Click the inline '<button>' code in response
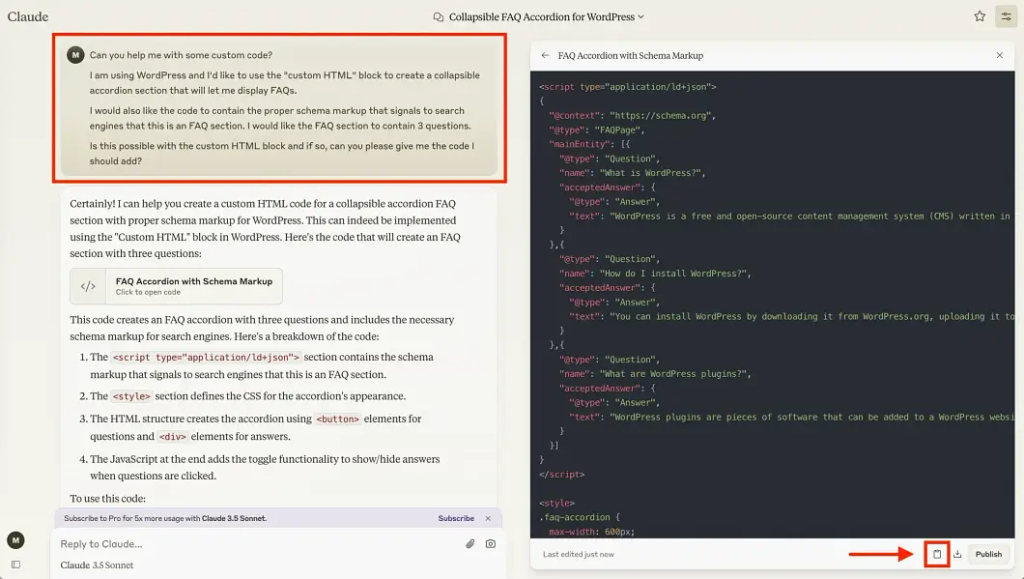Viewport: 1024px width, 579px height. 338,419
